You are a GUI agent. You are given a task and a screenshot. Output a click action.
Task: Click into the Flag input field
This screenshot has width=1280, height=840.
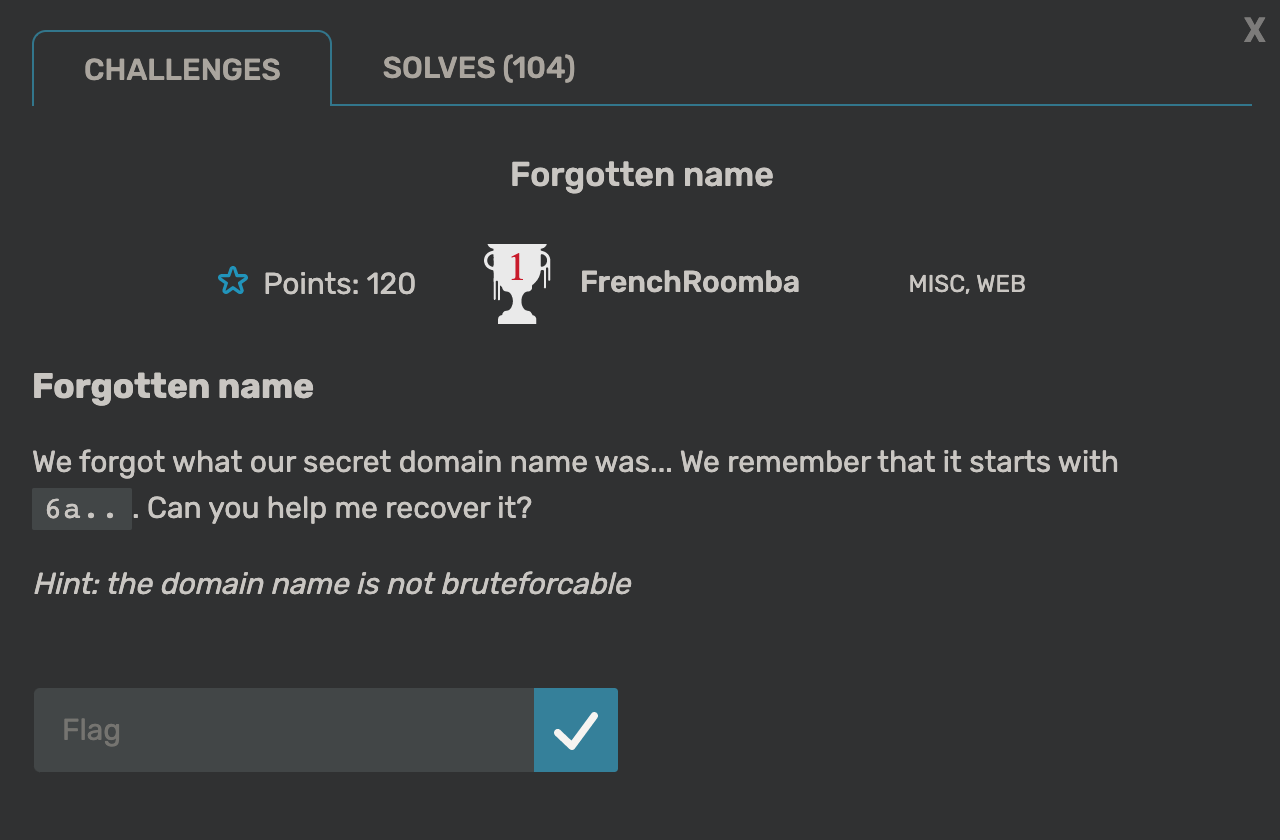click(284, 730)
